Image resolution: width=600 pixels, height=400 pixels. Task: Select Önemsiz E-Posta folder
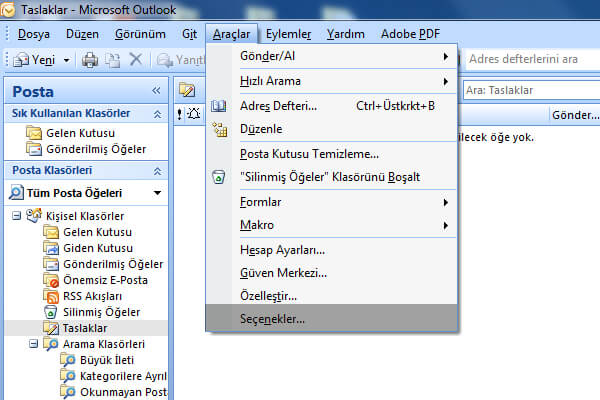[105, 280]
